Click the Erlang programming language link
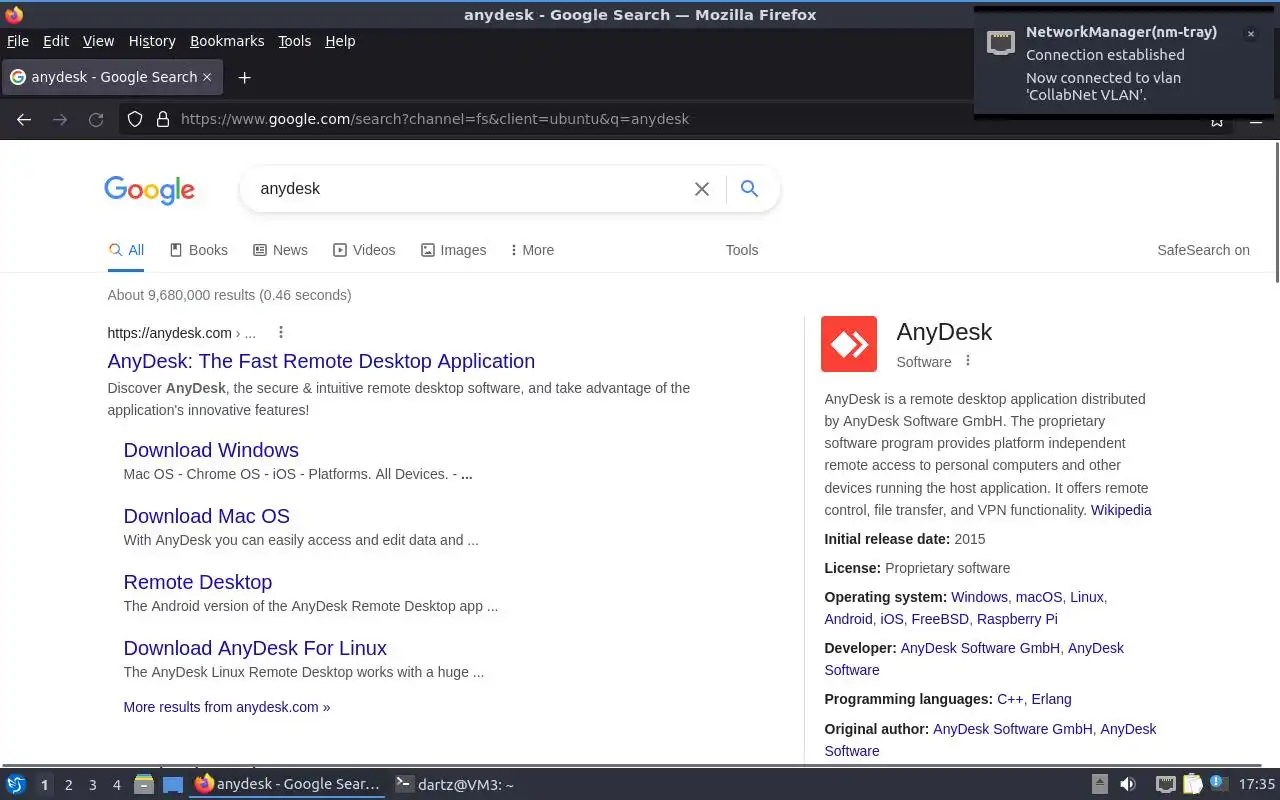 pos(1051,699)
